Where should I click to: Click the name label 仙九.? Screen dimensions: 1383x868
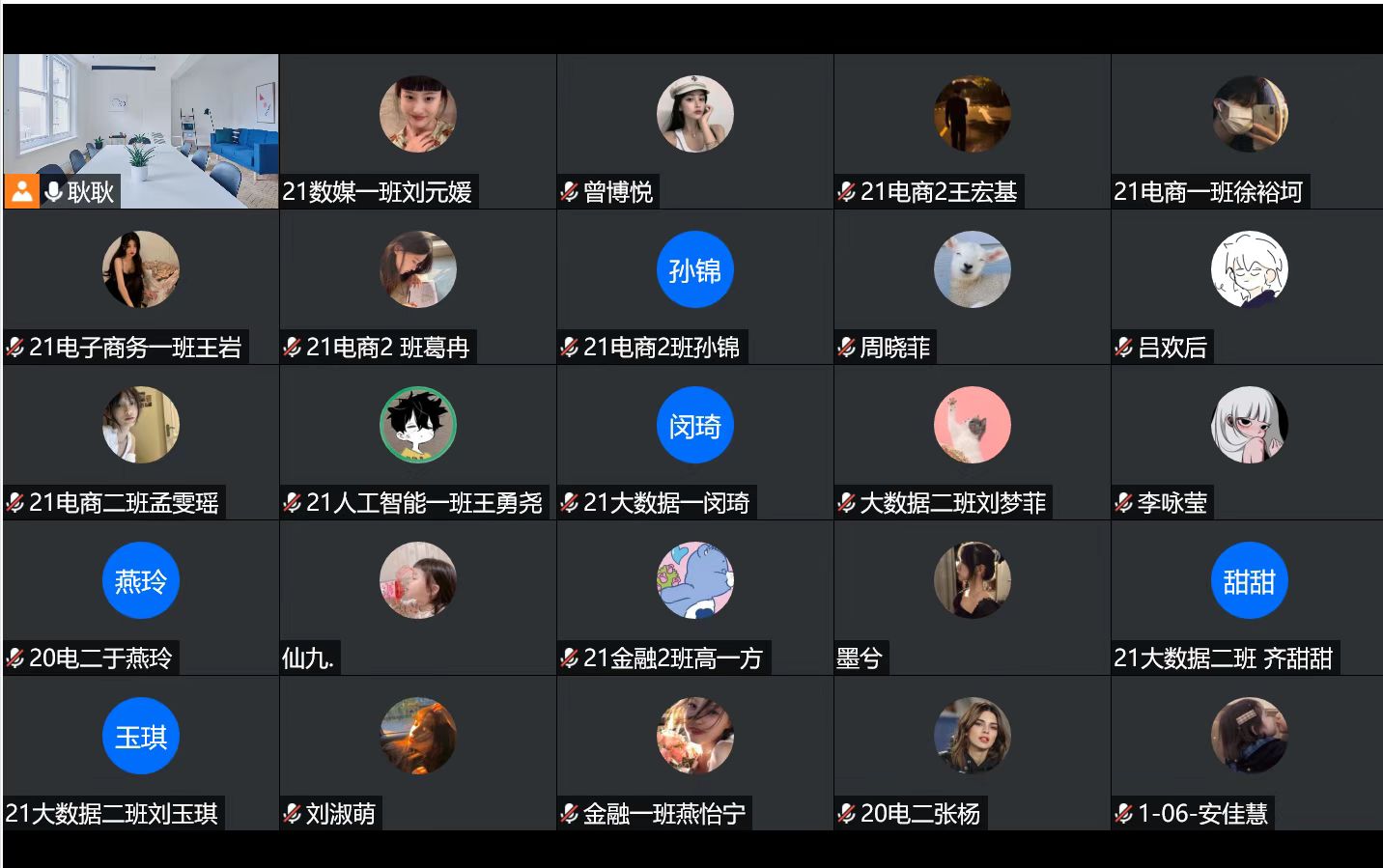click(308, 658)
